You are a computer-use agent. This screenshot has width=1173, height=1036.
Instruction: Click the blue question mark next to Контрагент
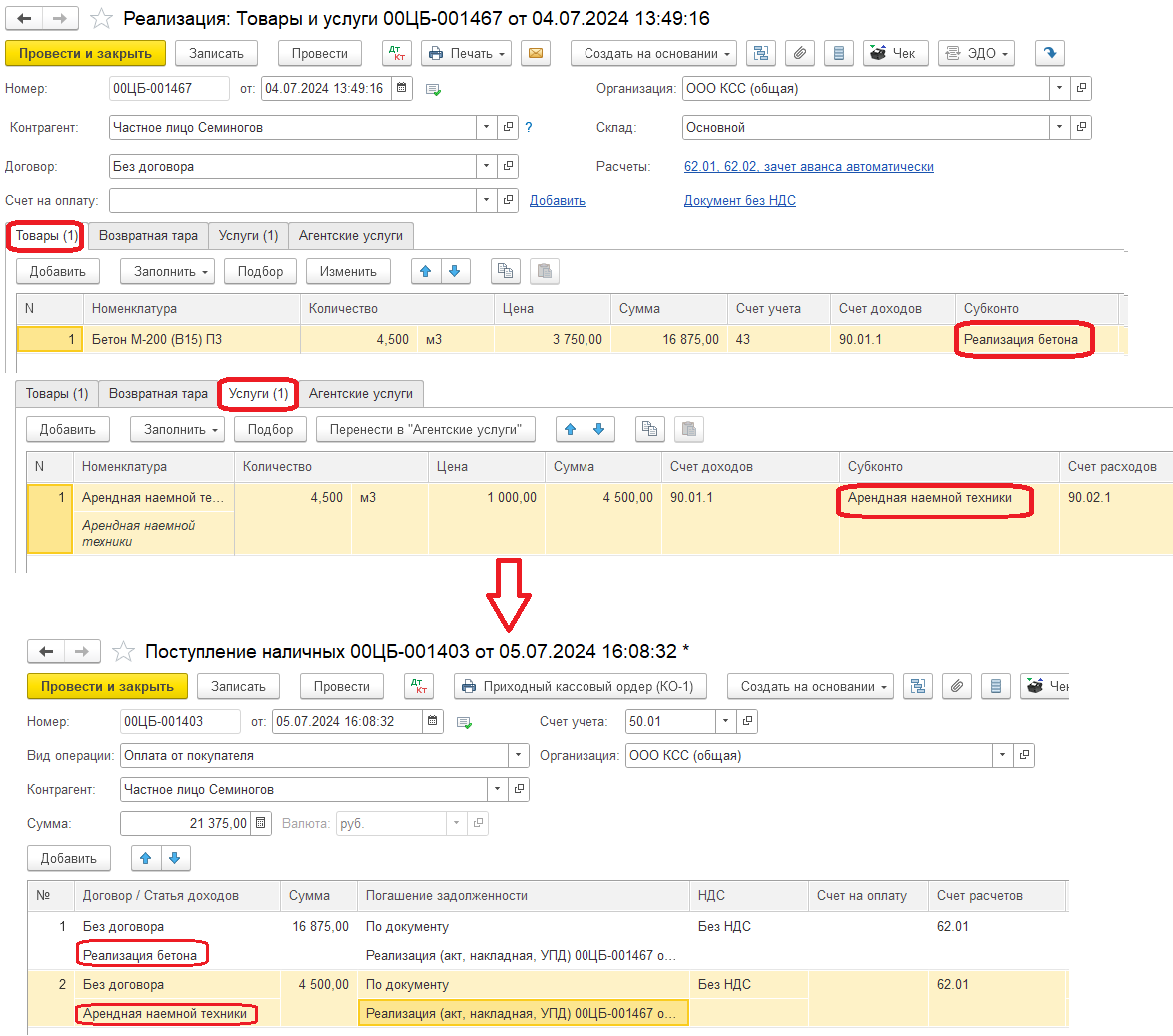pos(529,128)
